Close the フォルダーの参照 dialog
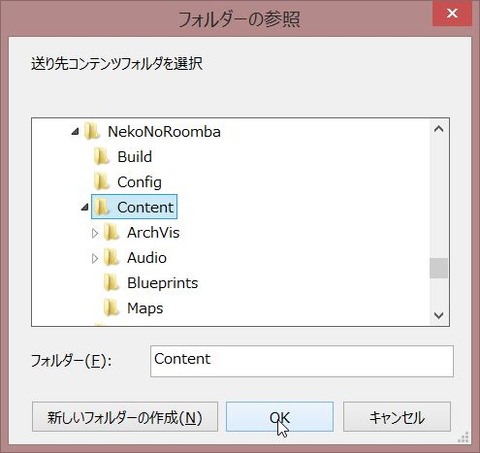The height and width of the screenshot is (453, 480). click(452, 13)
